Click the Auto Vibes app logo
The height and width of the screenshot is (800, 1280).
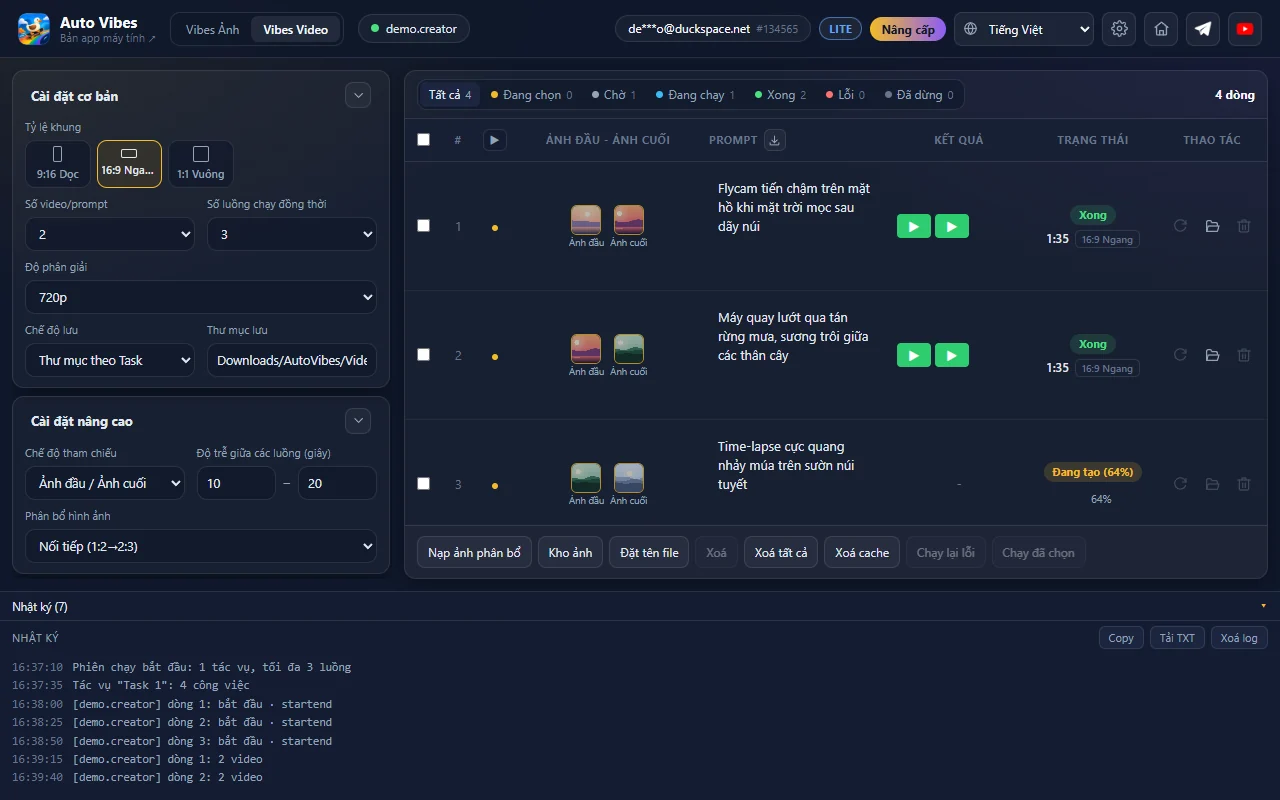34,29
